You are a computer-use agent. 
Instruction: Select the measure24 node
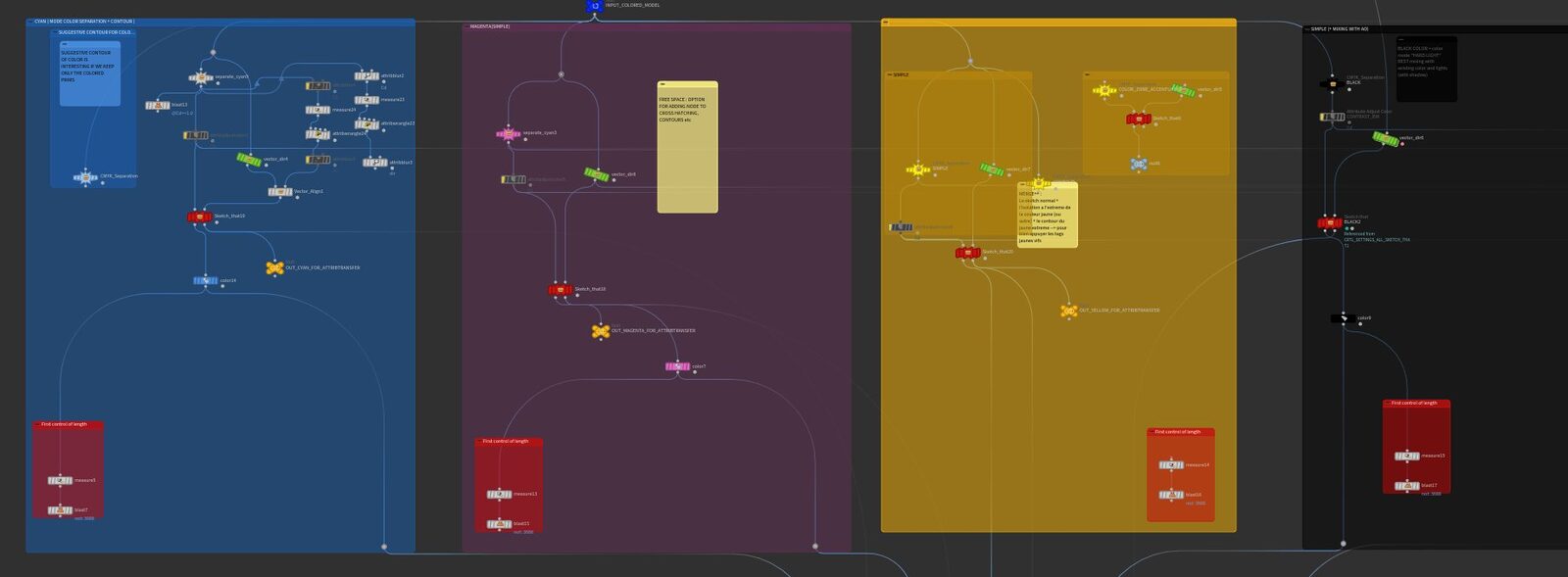click(318, 110)
